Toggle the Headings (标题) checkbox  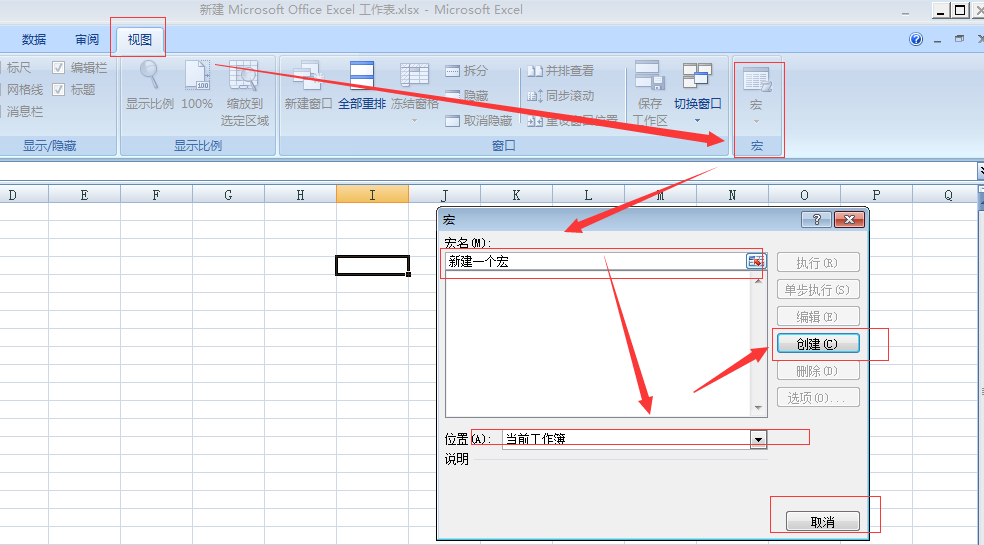pyautogui.click(x=58, y=89)
